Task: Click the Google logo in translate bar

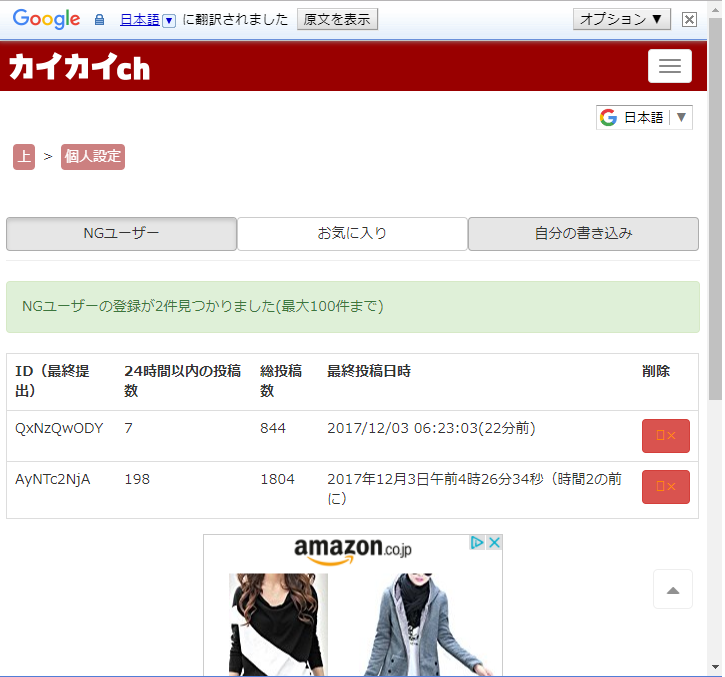Action: pos(46,19)
